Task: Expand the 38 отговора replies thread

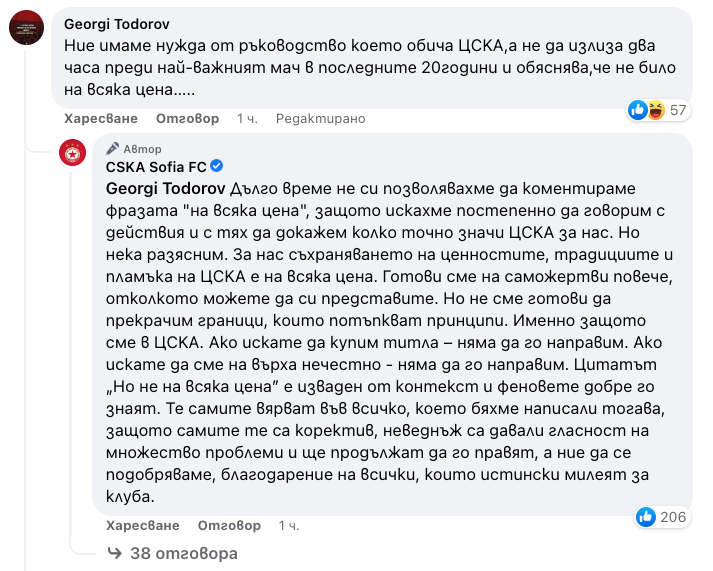Action: click(x=171, y=553)
